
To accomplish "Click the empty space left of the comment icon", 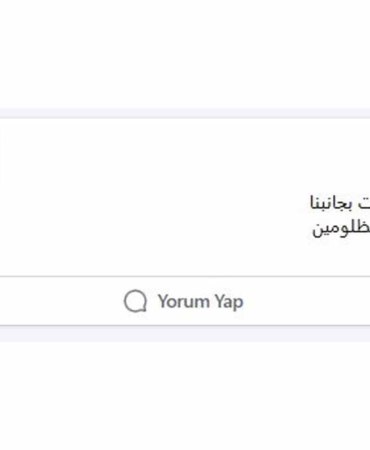I will coord(62,301).
